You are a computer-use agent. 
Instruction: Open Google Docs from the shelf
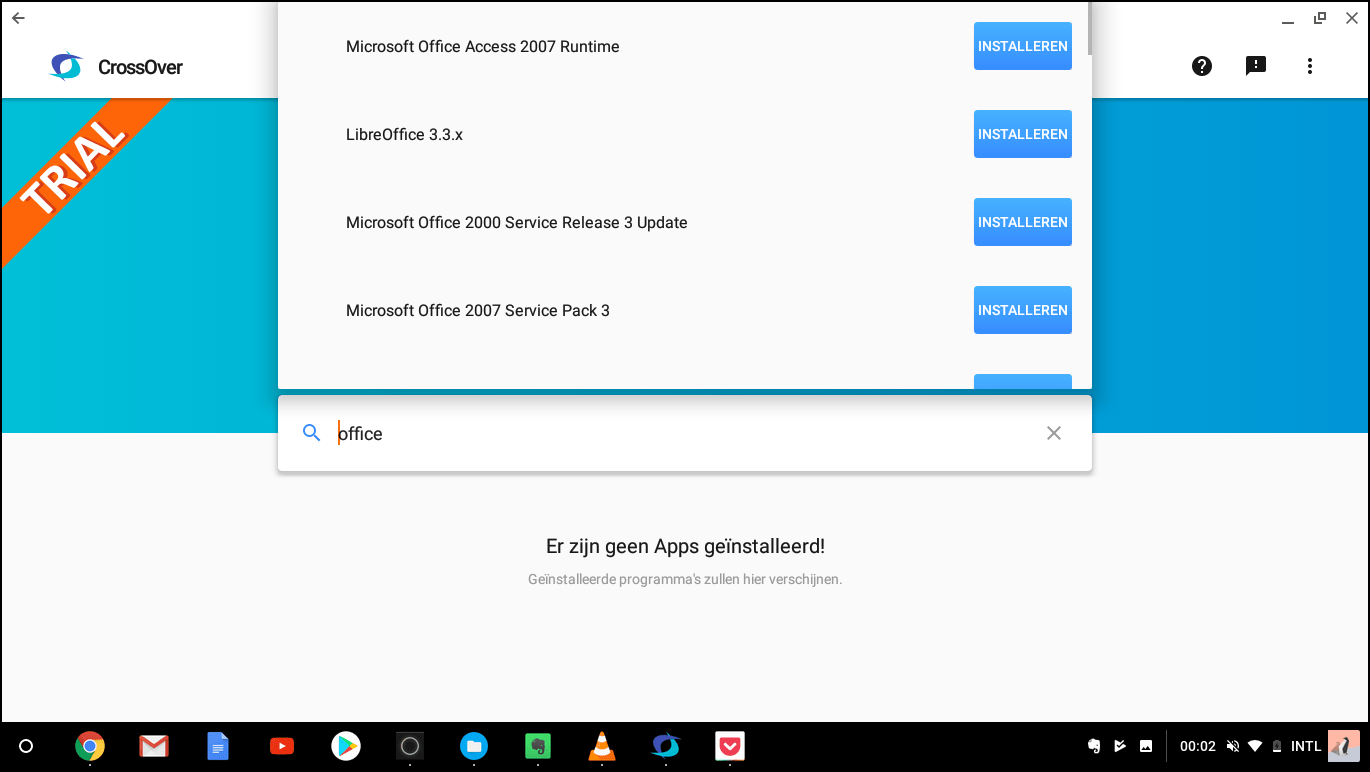pos(218,746)
